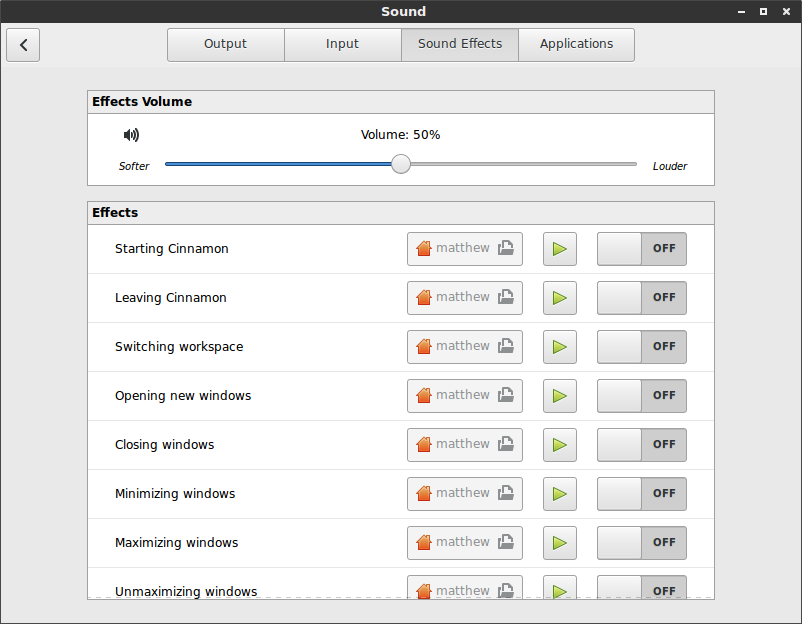
Task: Open the Applications tab
Action: [x=576, y=44]
